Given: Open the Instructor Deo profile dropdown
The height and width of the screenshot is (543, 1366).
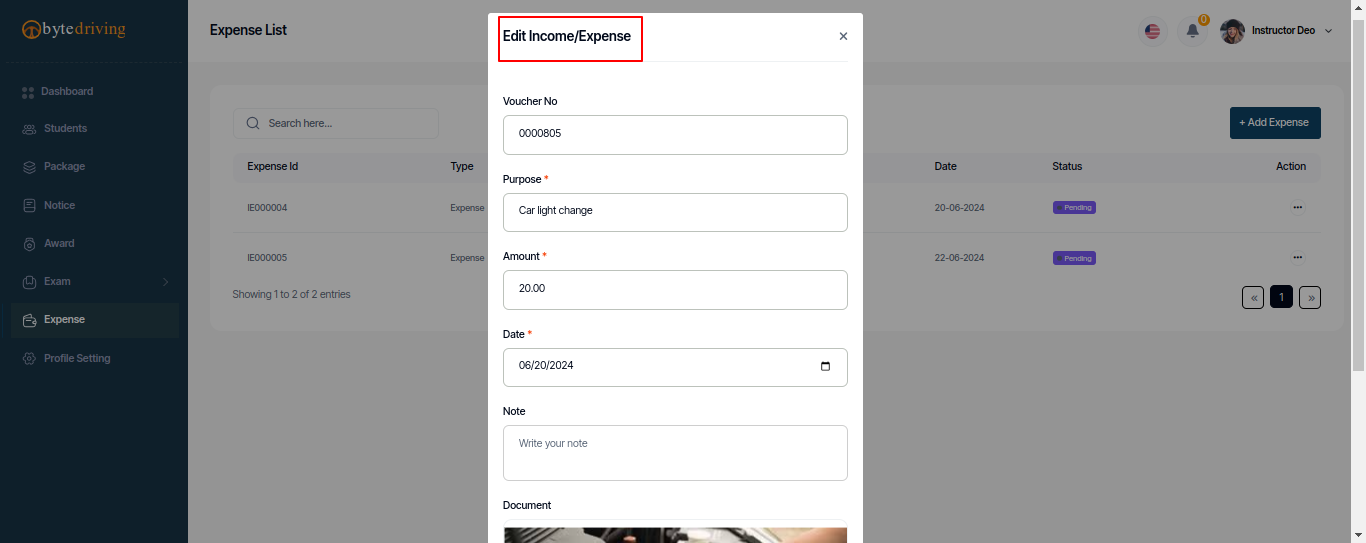Looking at the screenshot, I should click(x=1277, y=31).
